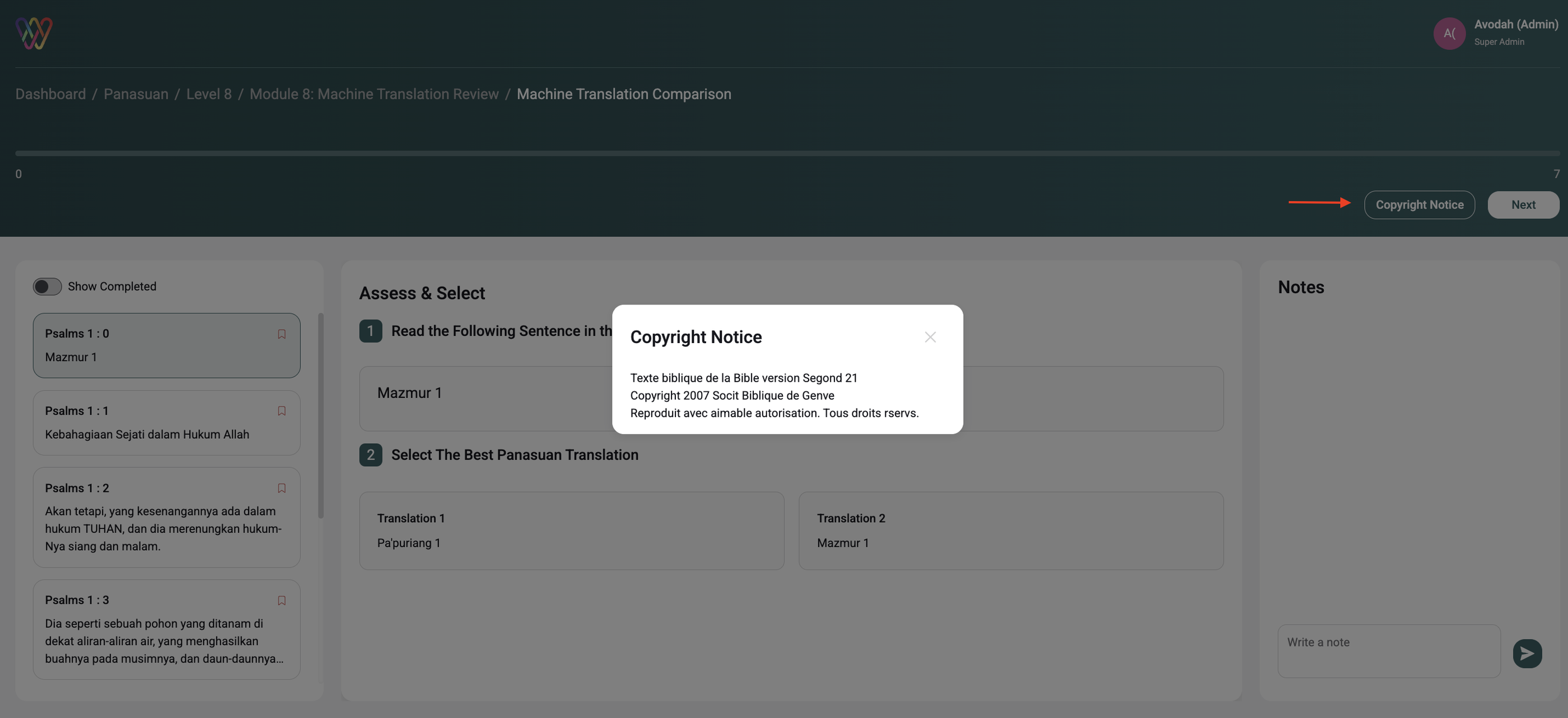Bookmark the Psalms 1 : 3 verse

281,600
